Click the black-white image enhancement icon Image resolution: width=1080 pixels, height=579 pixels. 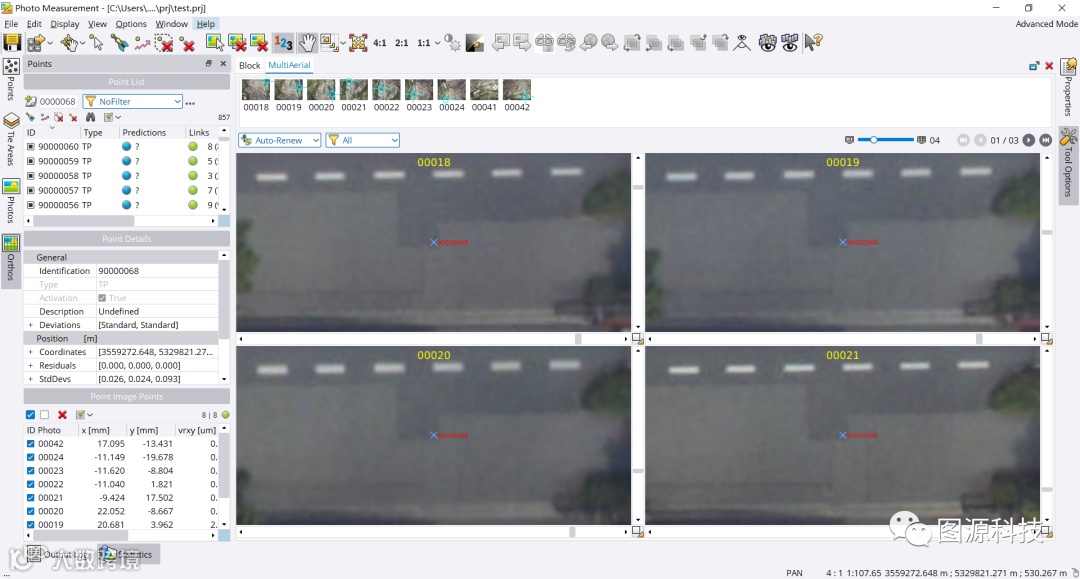(475, 43)
